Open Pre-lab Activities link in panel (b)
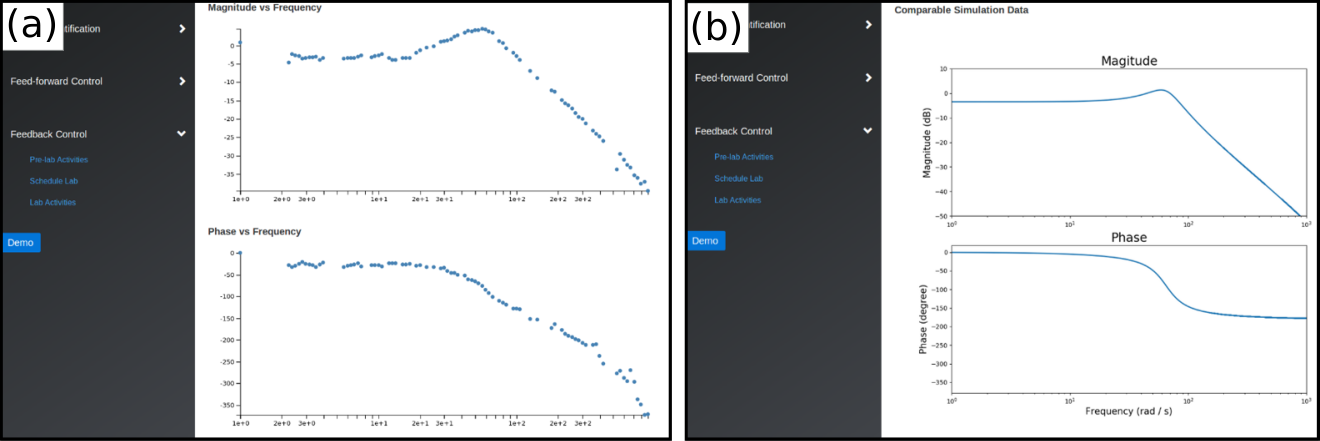The width and height of the screenshot is (1320, 441). (x=744, y=157)
